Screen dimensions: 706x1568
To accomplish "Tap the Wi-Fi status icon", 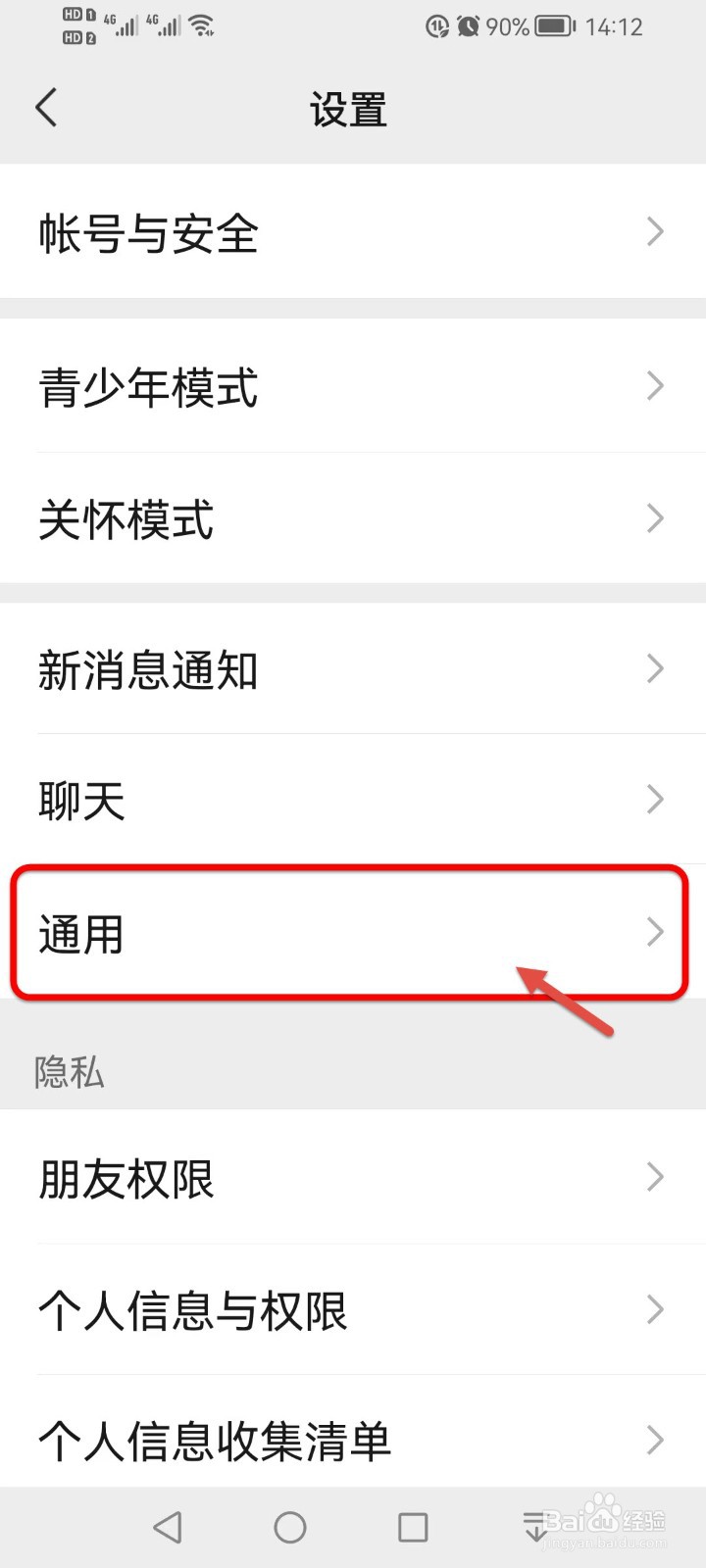I will coord(202,25).
